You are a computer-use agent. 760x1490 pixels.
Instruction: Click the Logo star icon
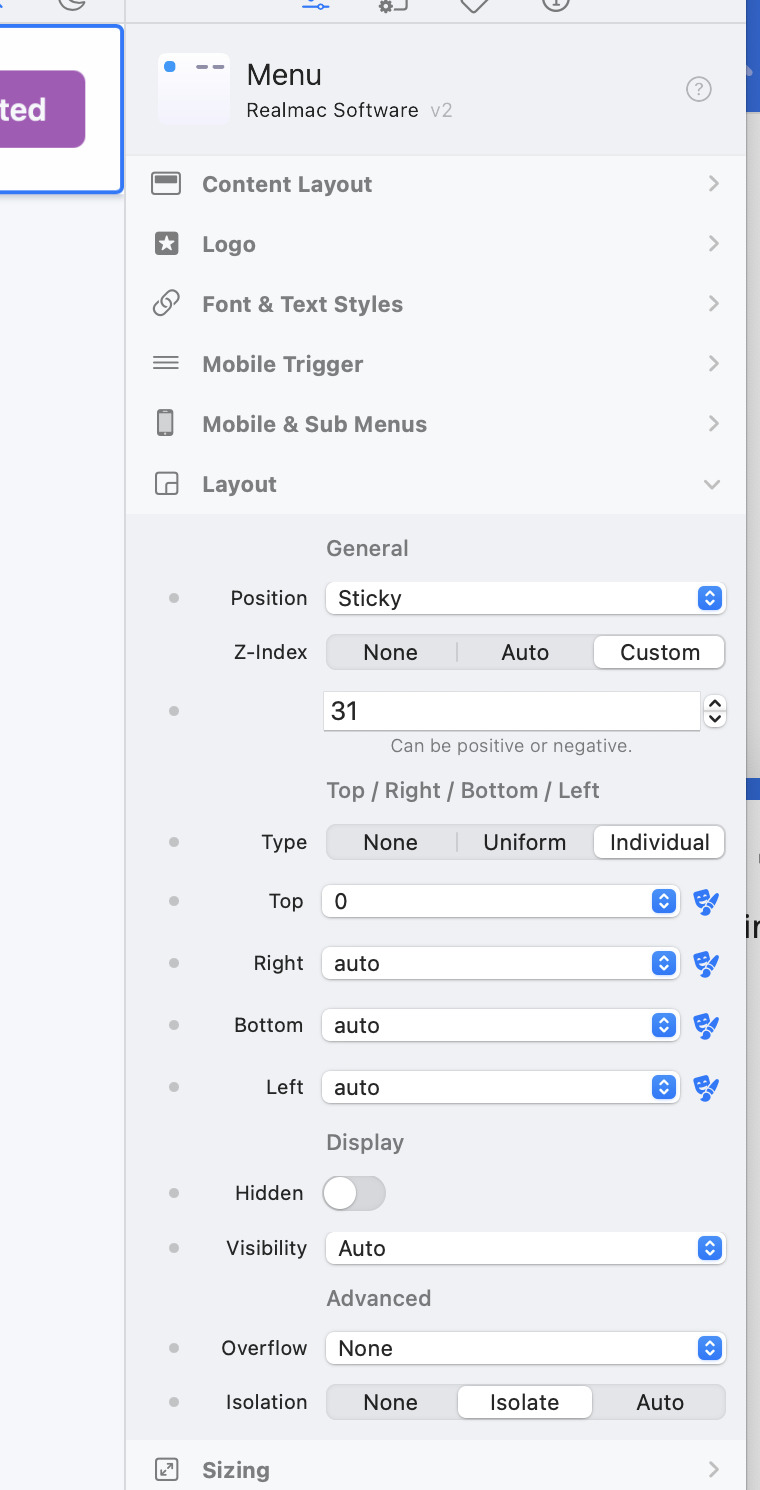click(x=166, y=244)
